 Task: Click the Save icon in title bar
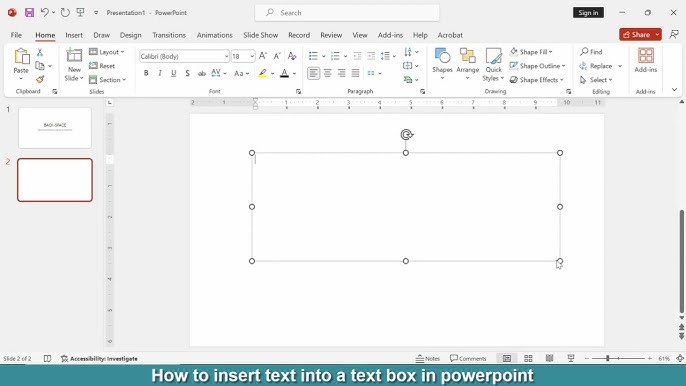click(29, 13)
